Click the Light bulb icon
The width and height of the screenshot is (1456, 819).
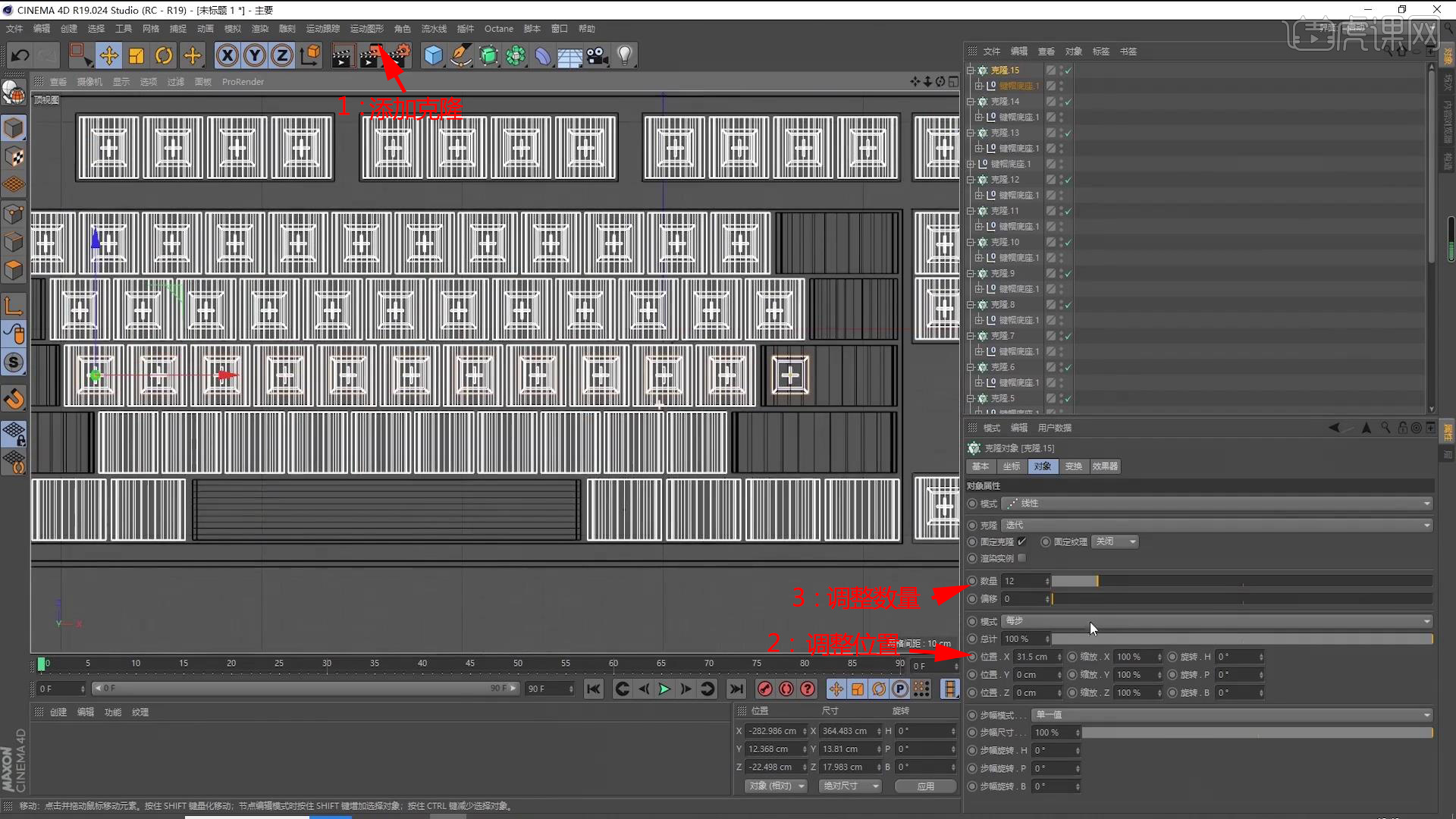coord(625,55)
